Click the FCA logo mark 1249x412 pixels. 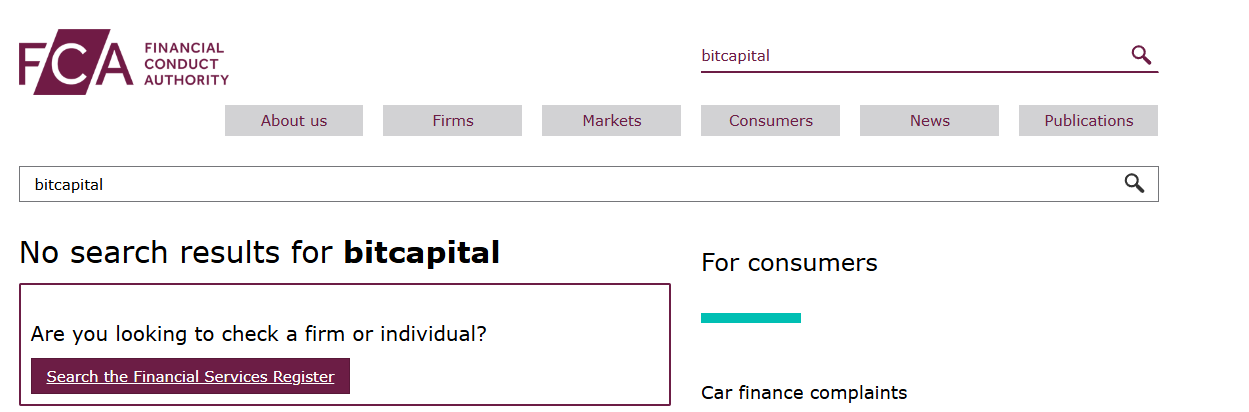point(75,68)
